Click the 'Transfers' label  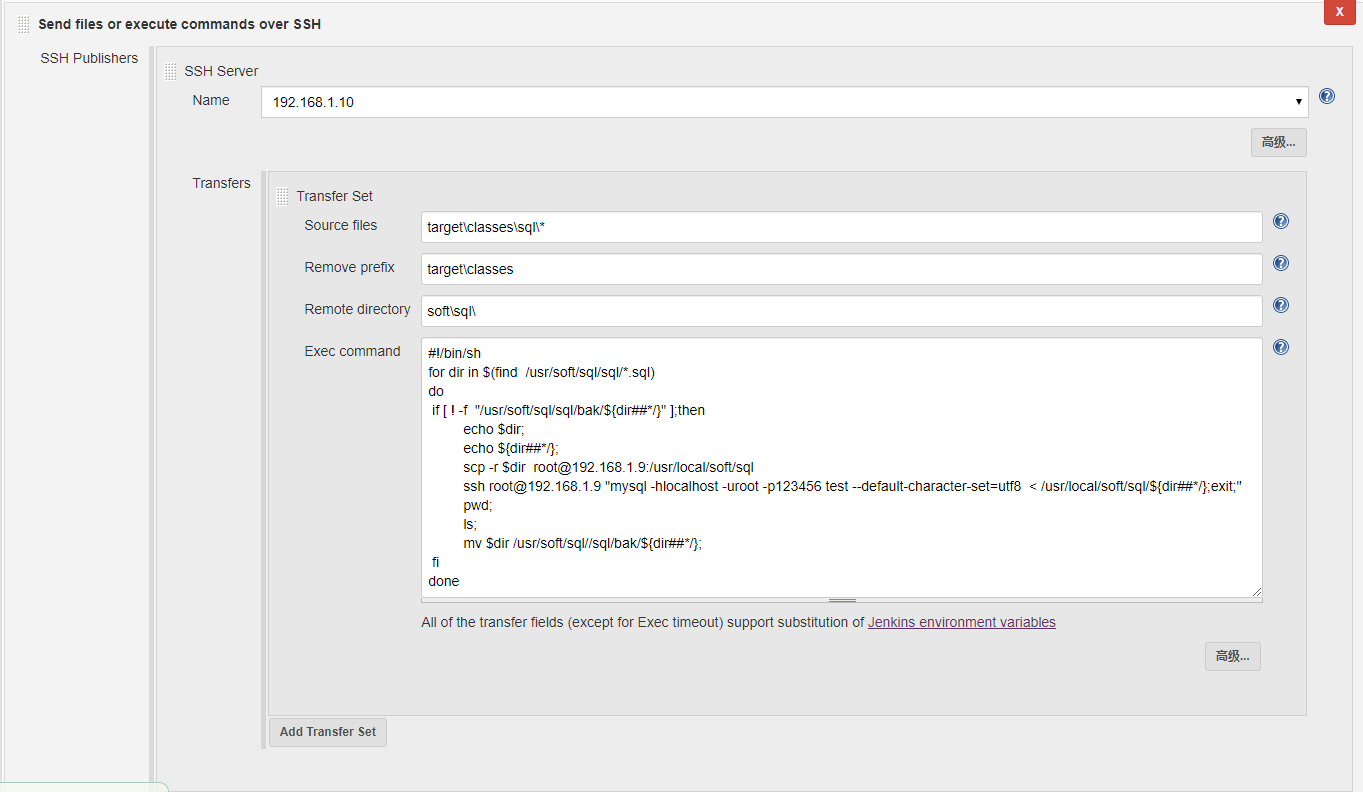(x=222, y=183)
